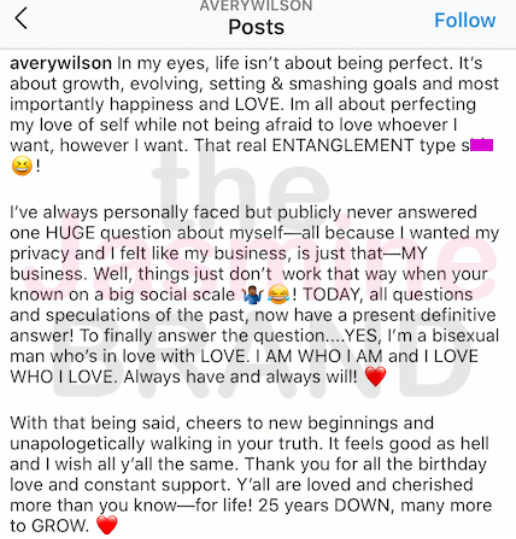Click the '25 years DOWN' text
516x539 pixels.
pyautogui.click(x=326, y=506)
